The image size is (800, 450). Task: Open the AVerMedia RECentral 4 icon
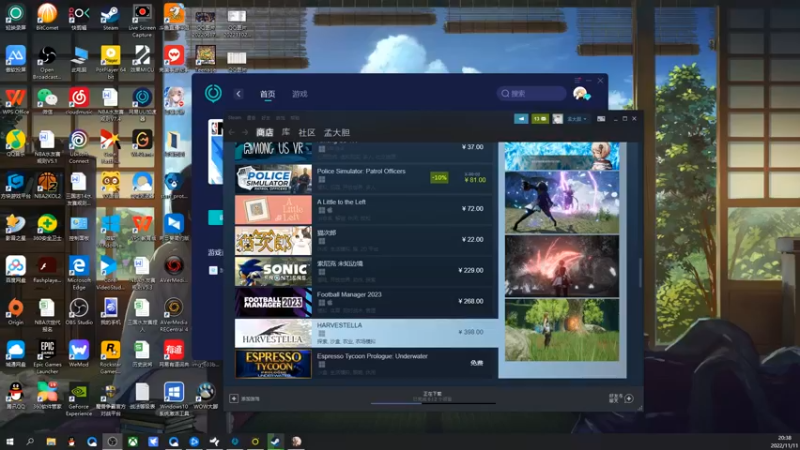pyautogui.click(x=173, y=315)
